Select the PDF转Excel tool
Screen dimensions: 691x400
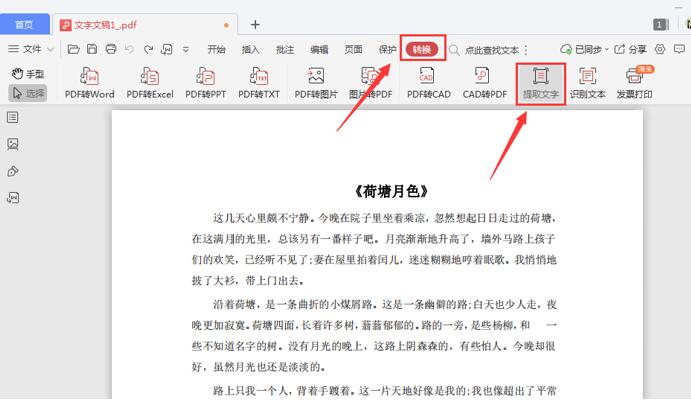150,83
